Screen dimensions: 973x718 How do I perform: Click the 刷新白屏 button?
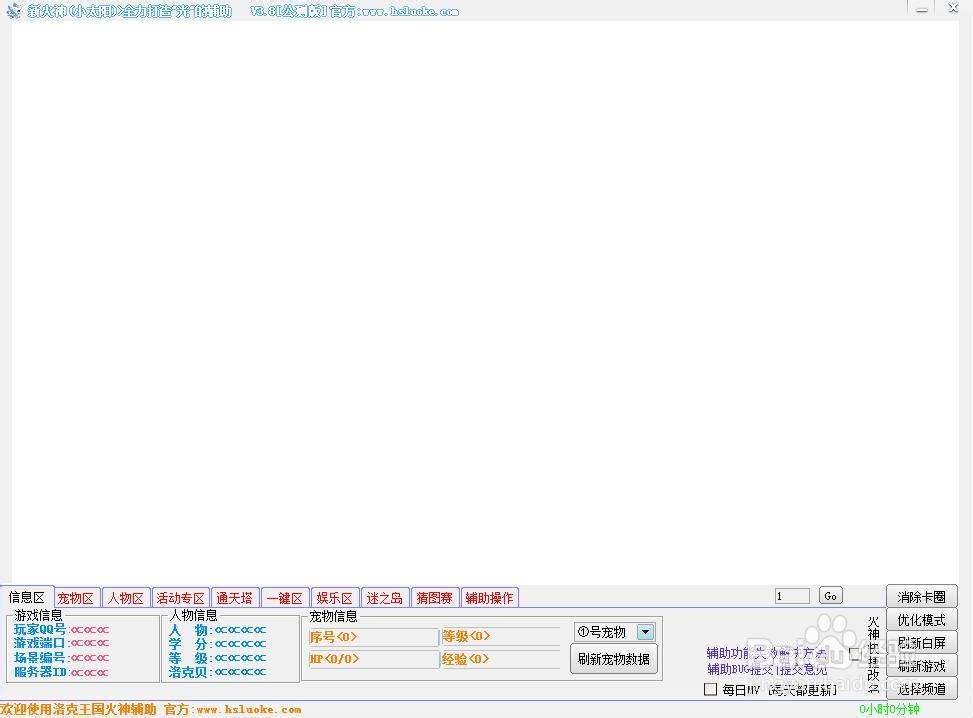coord(921,643)
